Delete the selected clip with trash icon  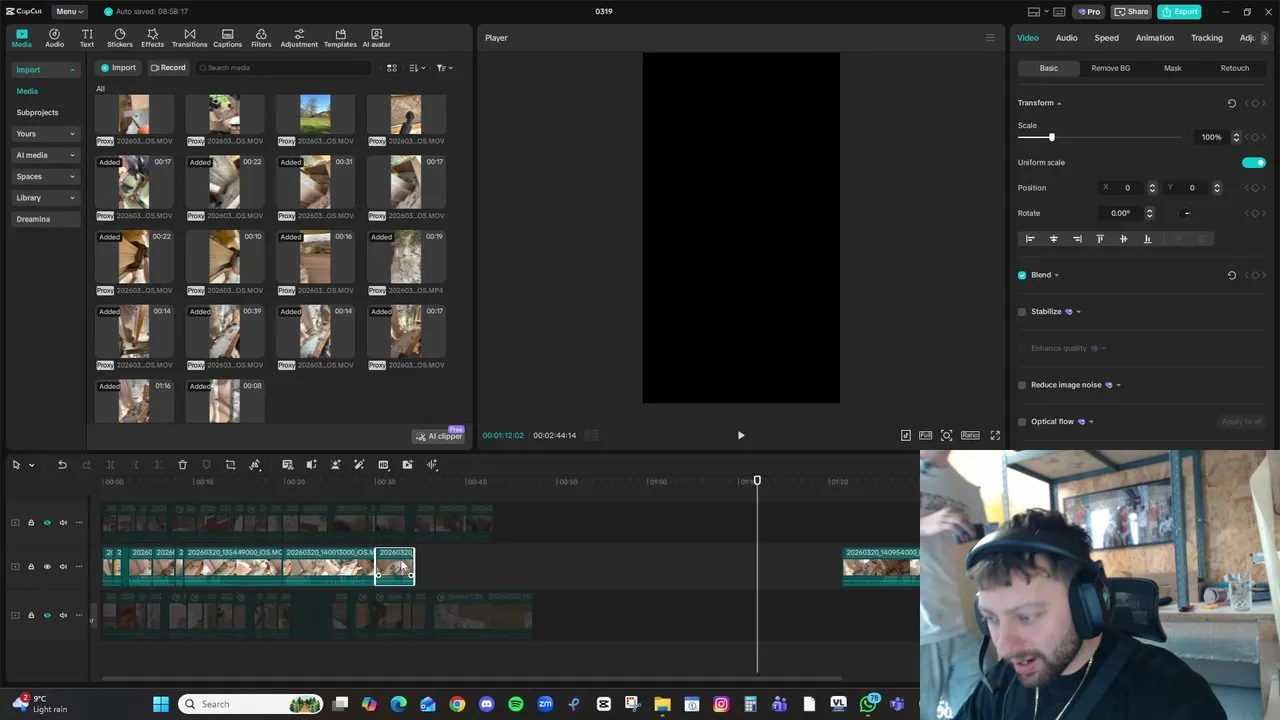[182, 465]
